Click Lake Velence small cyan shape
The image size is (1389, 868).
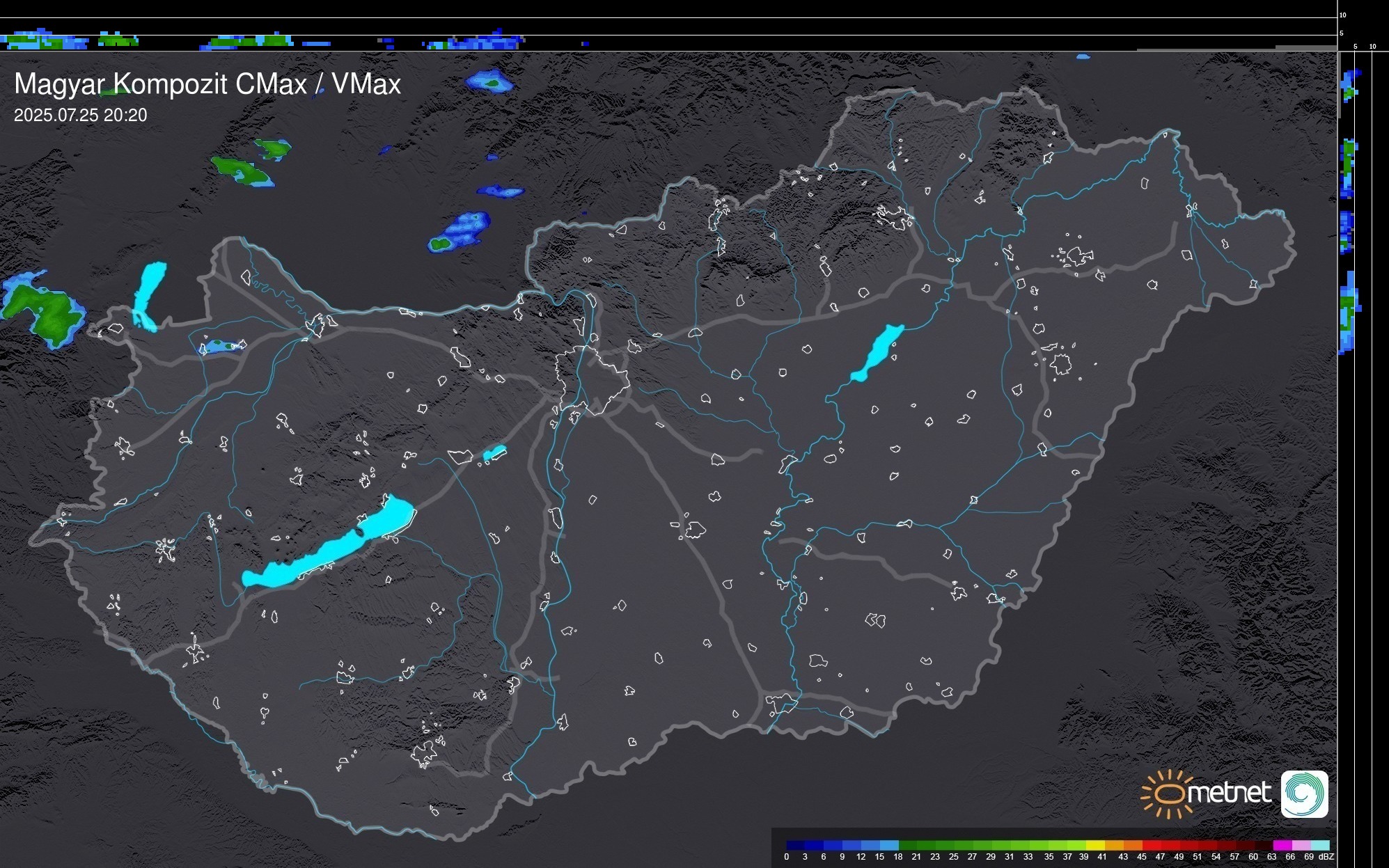(494, 454)
